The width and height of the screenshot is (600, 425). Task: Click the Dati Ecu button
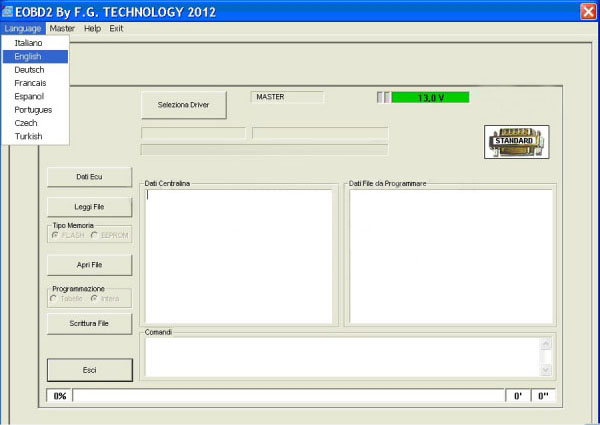[x=89, y=177]
